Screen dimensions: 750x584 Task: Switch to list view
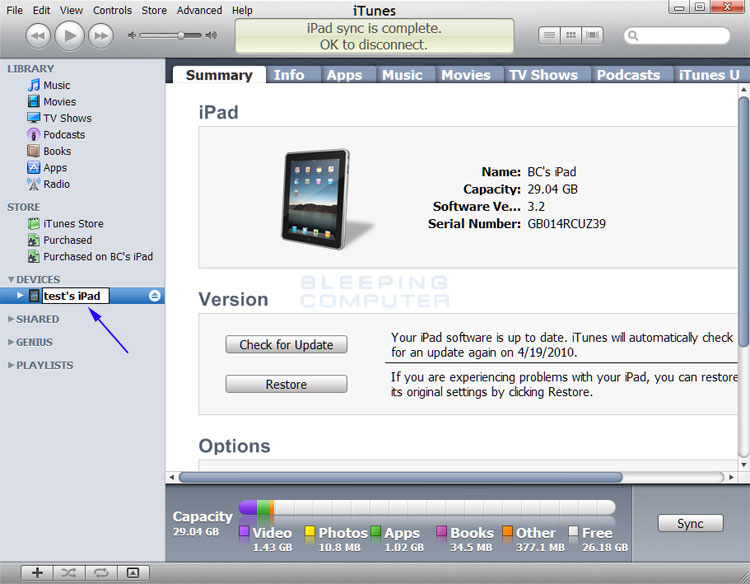[549, 35]
